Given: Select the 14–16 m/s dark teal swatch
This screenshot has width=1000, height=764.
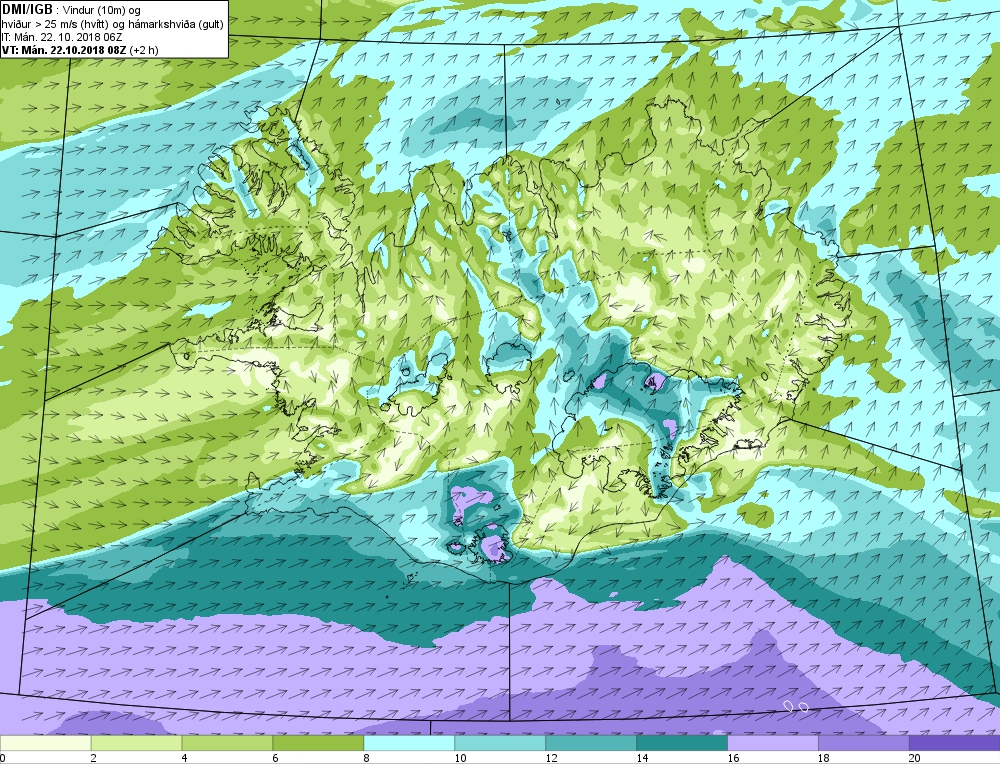Looking at the screenshot, I should 682,743.
